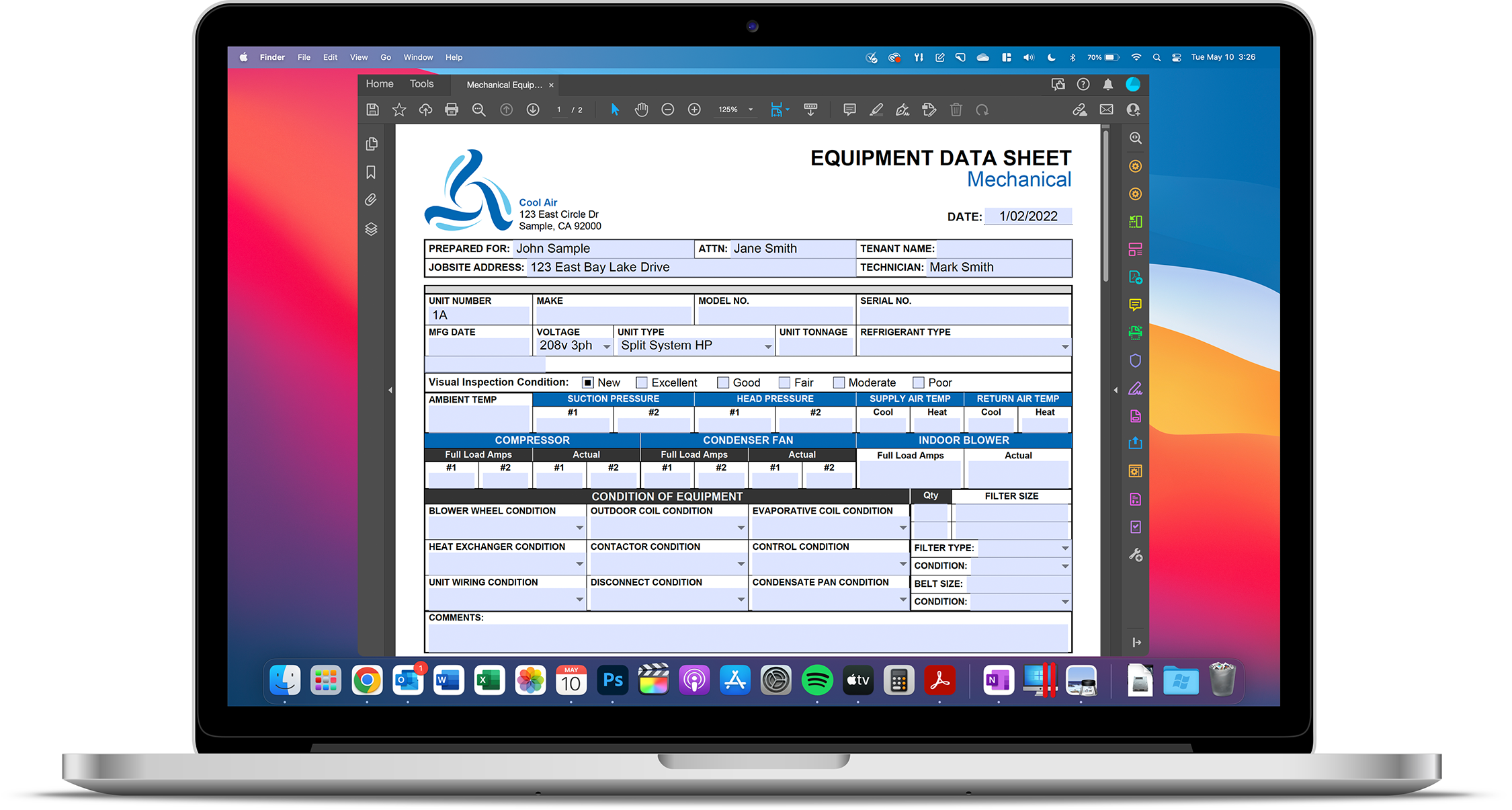Image resolution: width=1512 pixels, height=810 pixels.
Task: Check the Excellent condition checkbox
Action: pyautogui.click(x=642, y=382)
